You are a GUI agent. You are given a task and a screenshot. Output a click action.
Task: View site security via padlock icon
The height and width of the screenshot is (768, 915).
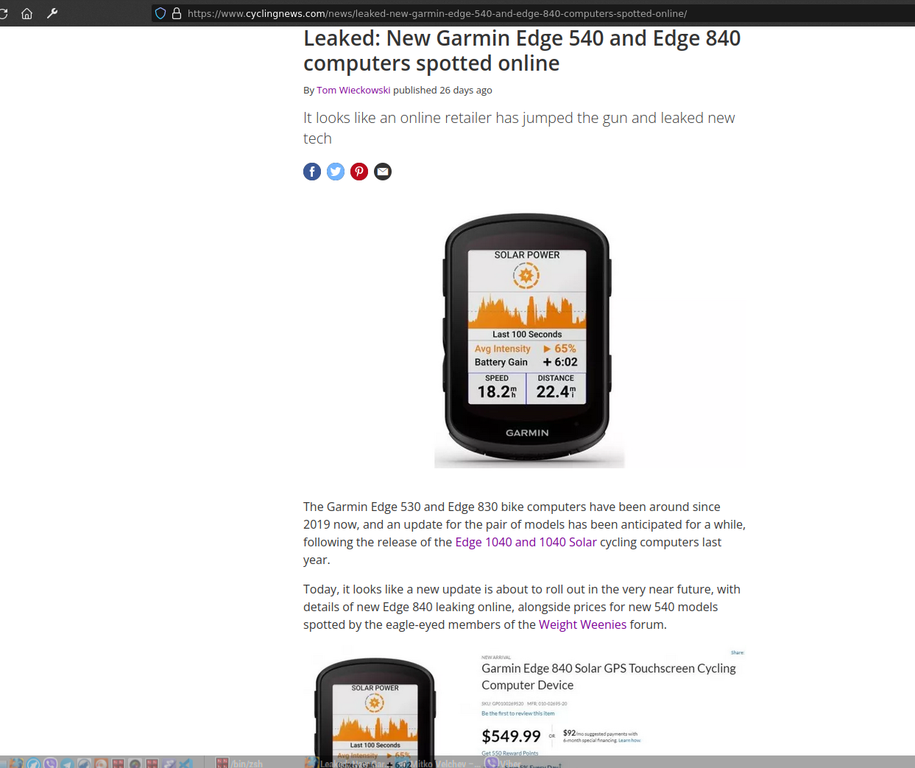pos(176,13)
